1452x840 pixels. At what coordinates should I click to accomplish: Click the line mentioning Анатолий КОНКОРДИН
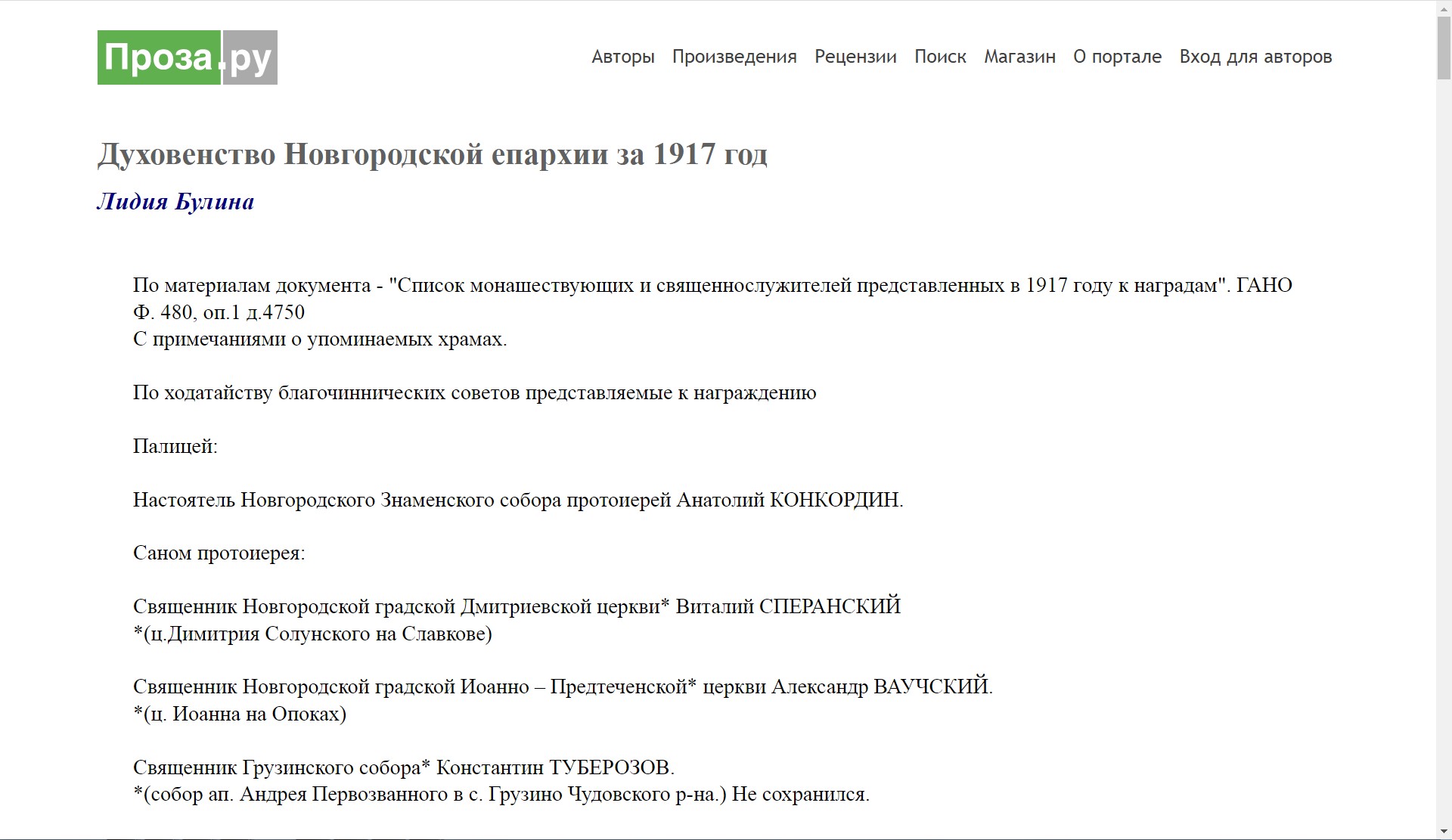tap(518, 500)
